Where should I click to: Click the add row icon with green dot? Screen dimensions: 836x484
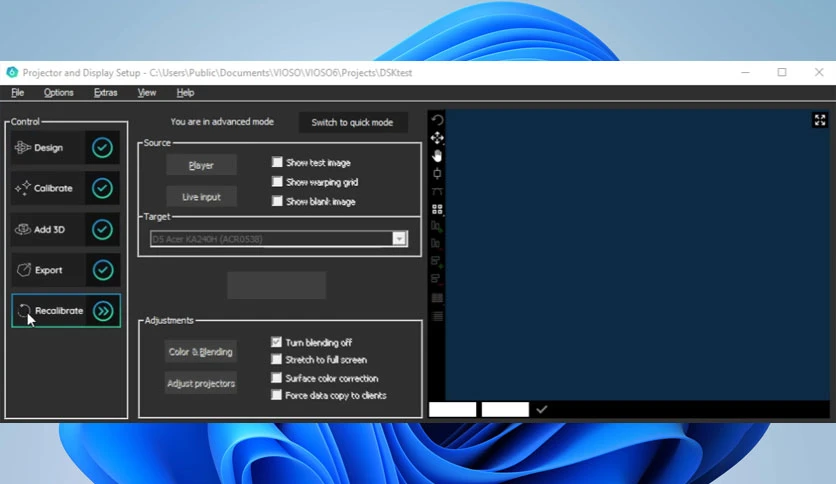(x=436, y=261)
